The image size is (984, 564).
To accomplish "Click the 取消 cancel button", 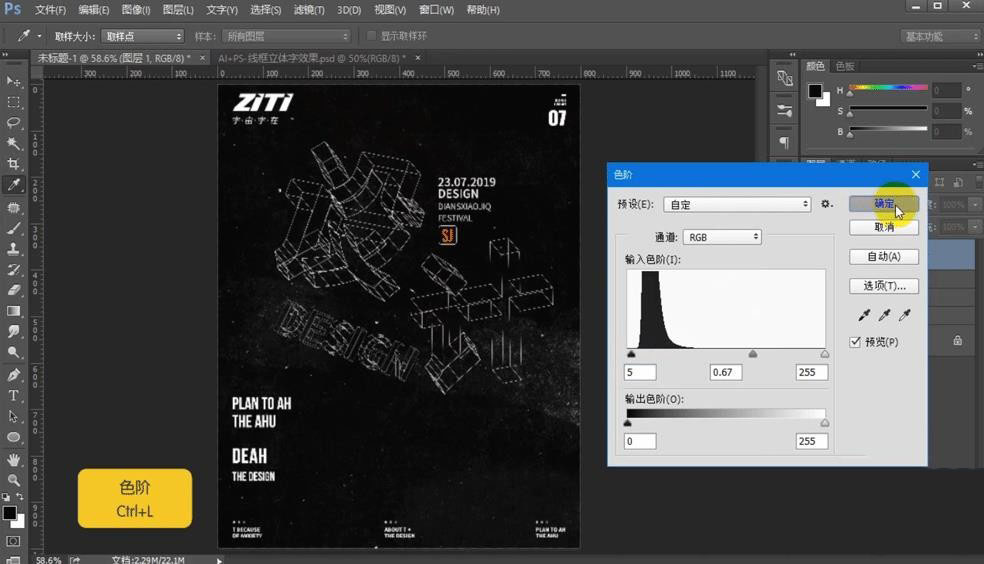I will point(884,227).
